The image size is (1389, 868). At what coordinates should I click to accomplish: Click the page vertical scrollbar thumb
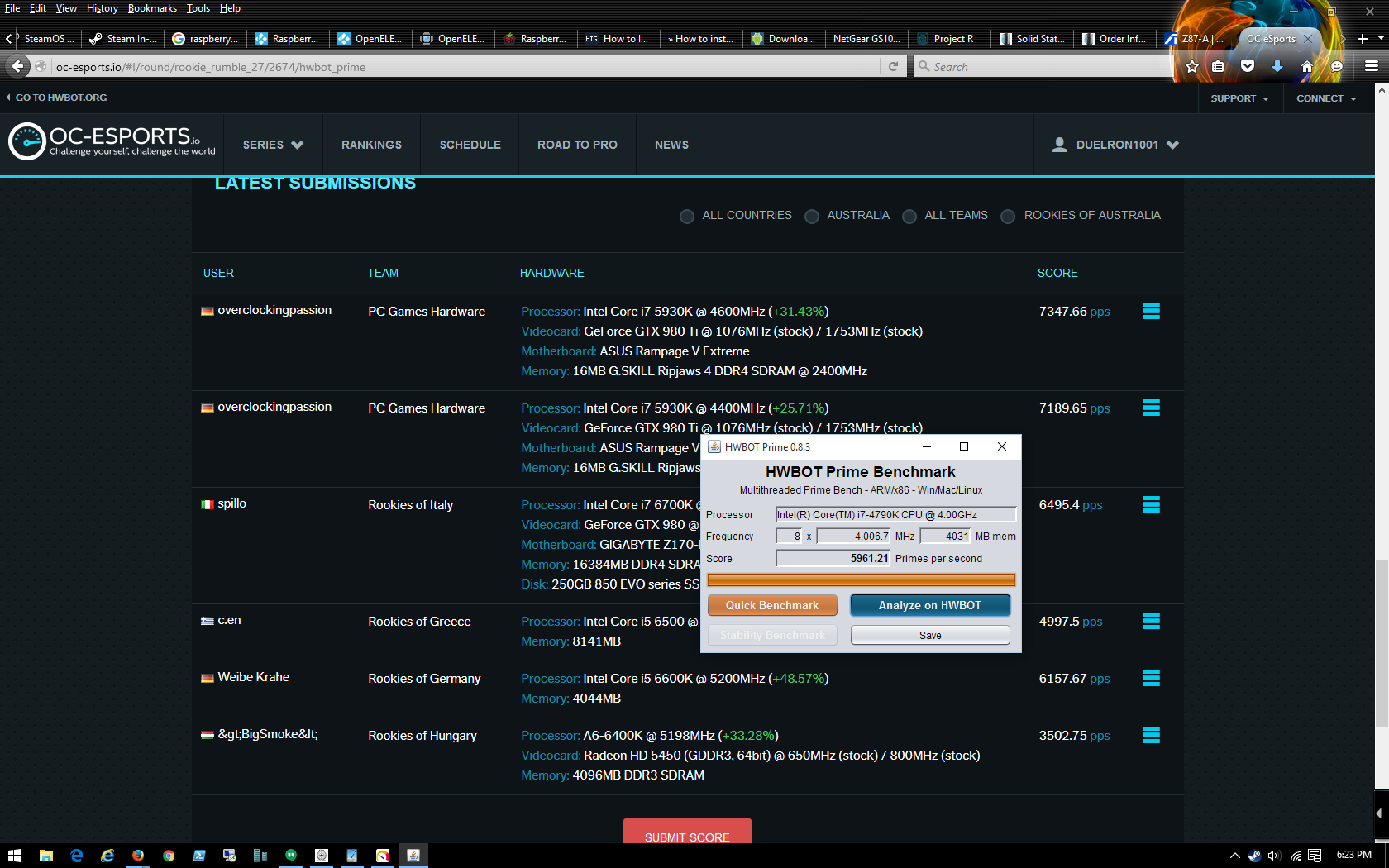1382,643
